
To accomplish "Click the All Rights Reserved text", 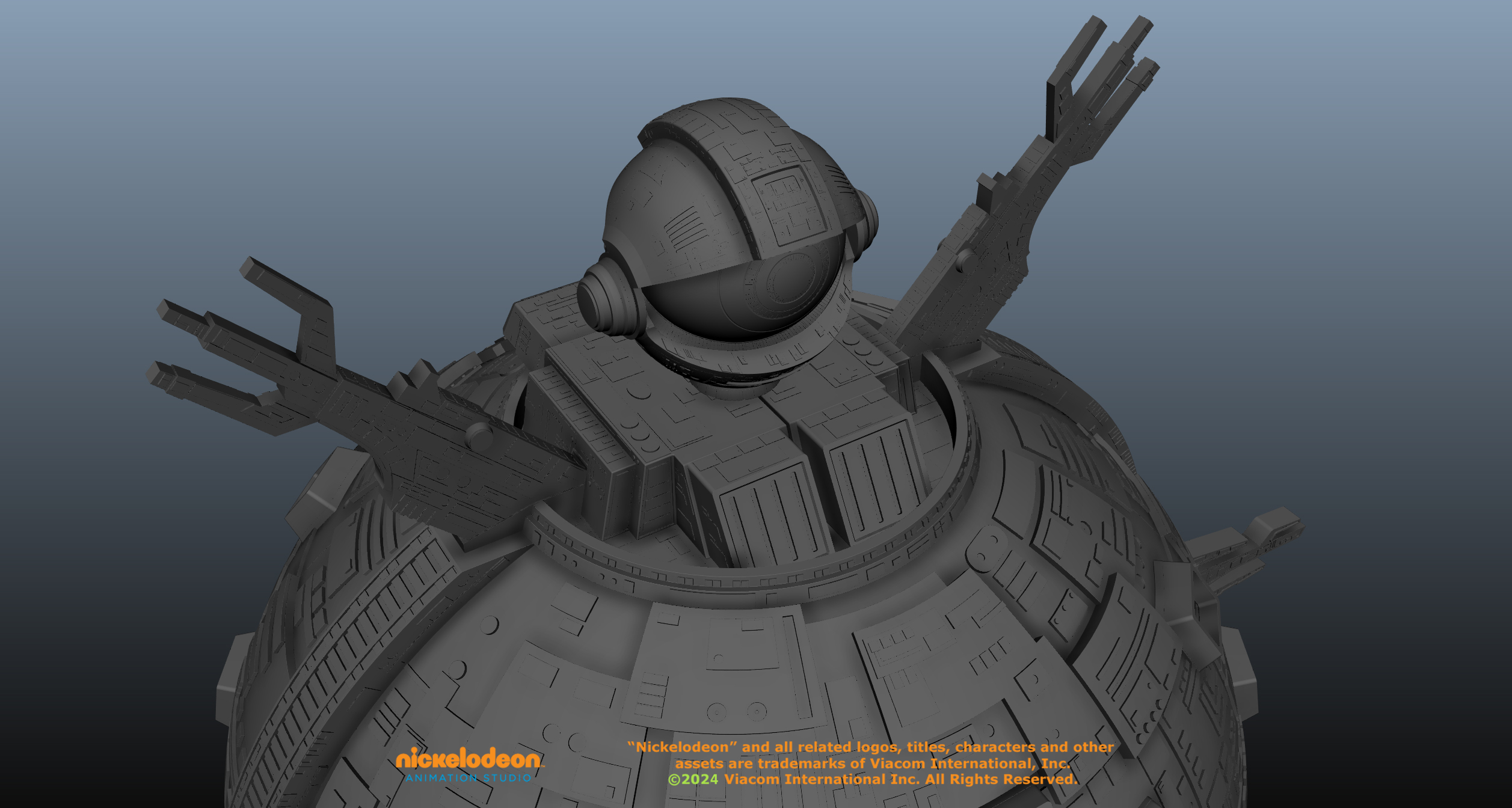I will click(x=1000, y=780).
